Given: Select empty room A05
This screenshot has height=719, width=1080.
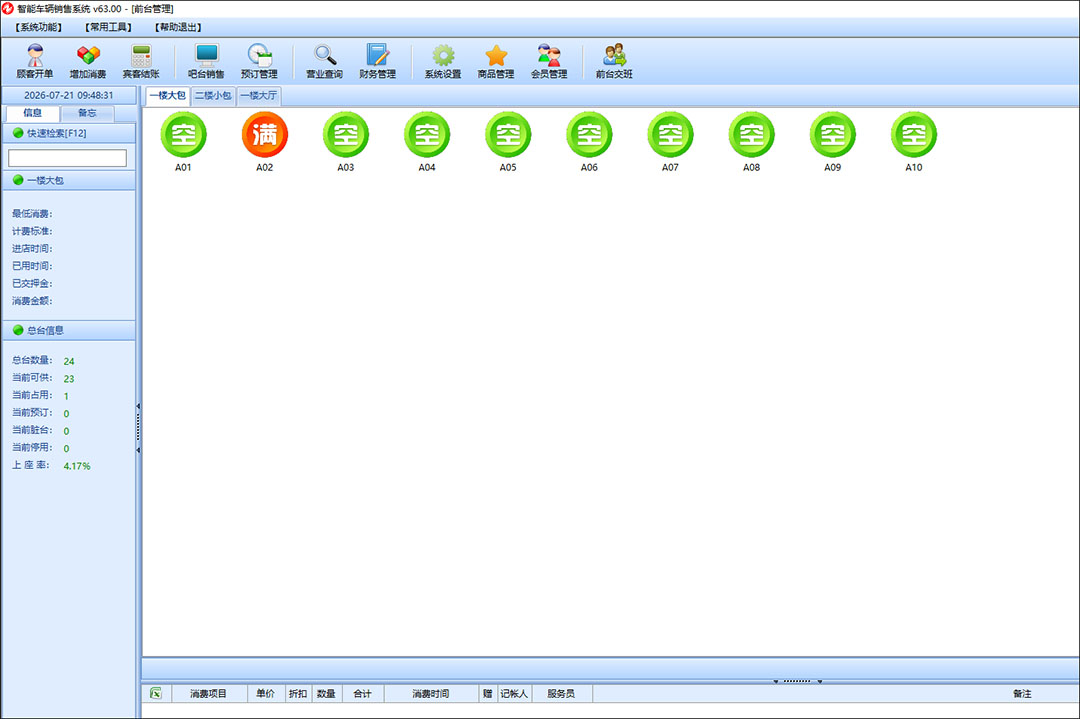Looking at the screenshot, I should tap(508, 141).
